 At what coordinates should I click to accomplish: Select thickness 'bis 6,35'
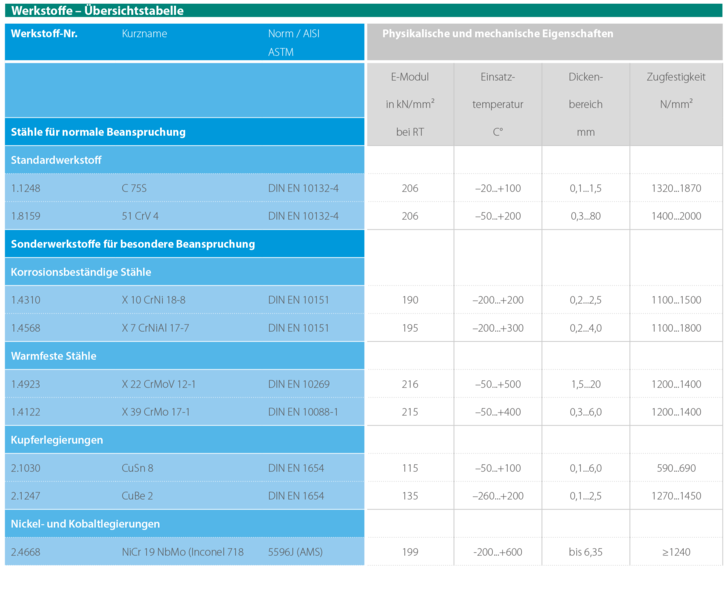[585, 552]
